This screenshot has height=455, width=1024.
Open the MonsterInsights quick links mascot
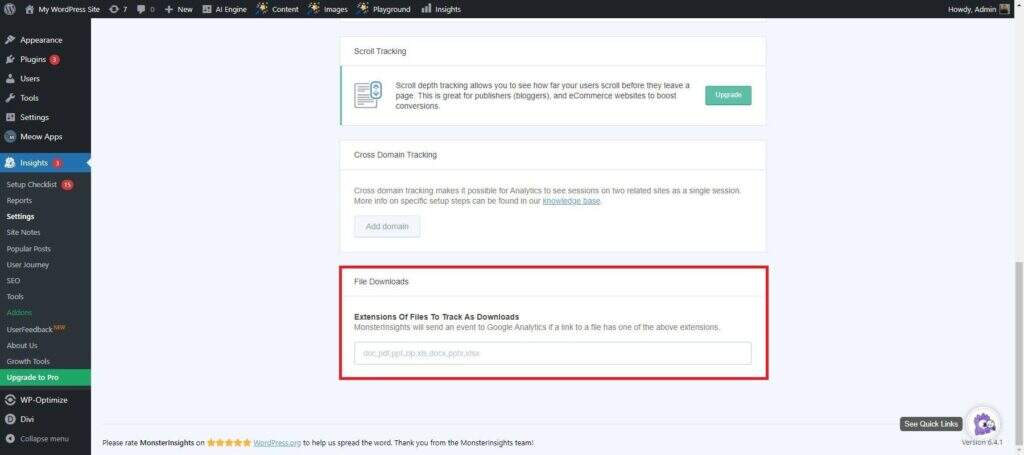(984, 424)
